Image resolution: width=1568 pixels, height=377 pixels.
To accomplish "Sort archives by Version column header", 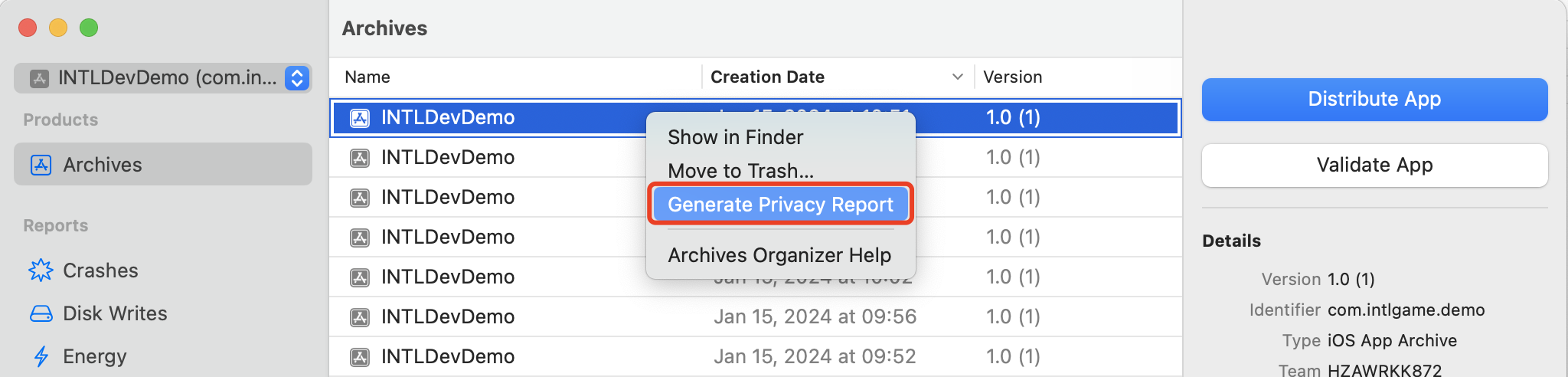I will pos(1012,77).
